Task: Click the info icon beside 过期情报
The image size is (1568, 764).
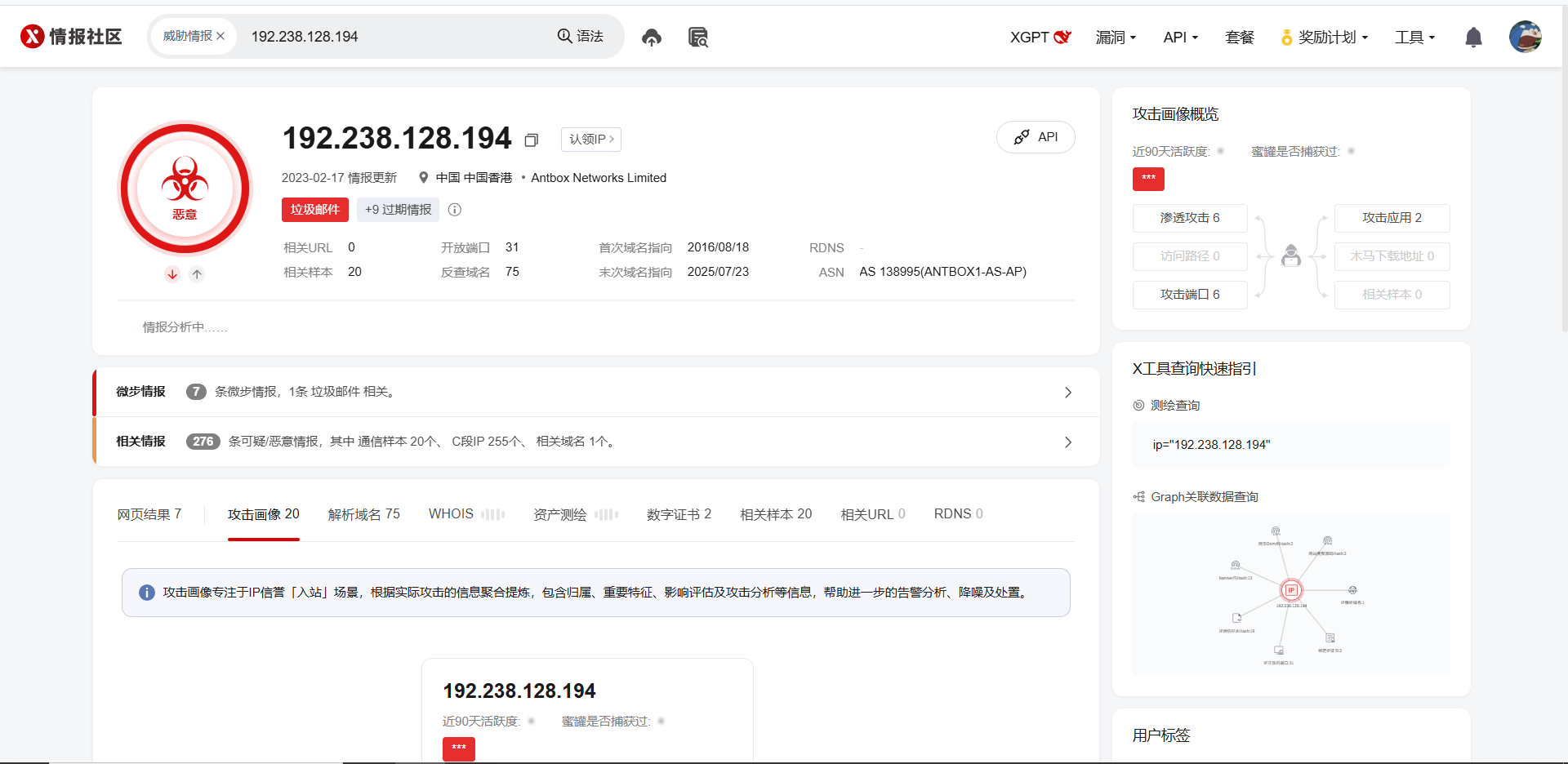Action: tap(455, 210)
